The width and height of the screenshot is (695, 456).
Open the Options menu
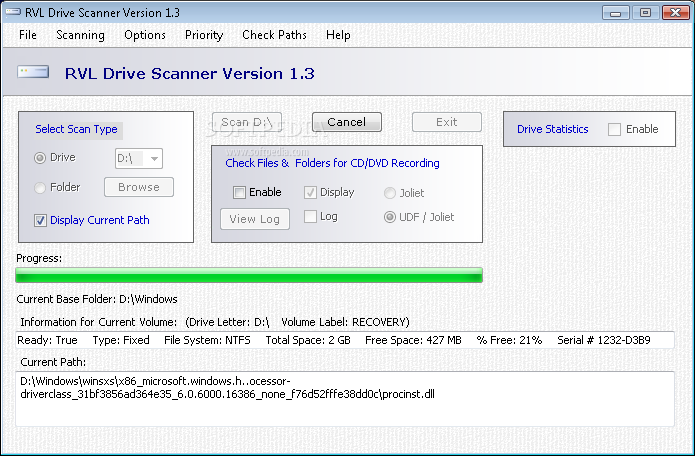[145, 35]
